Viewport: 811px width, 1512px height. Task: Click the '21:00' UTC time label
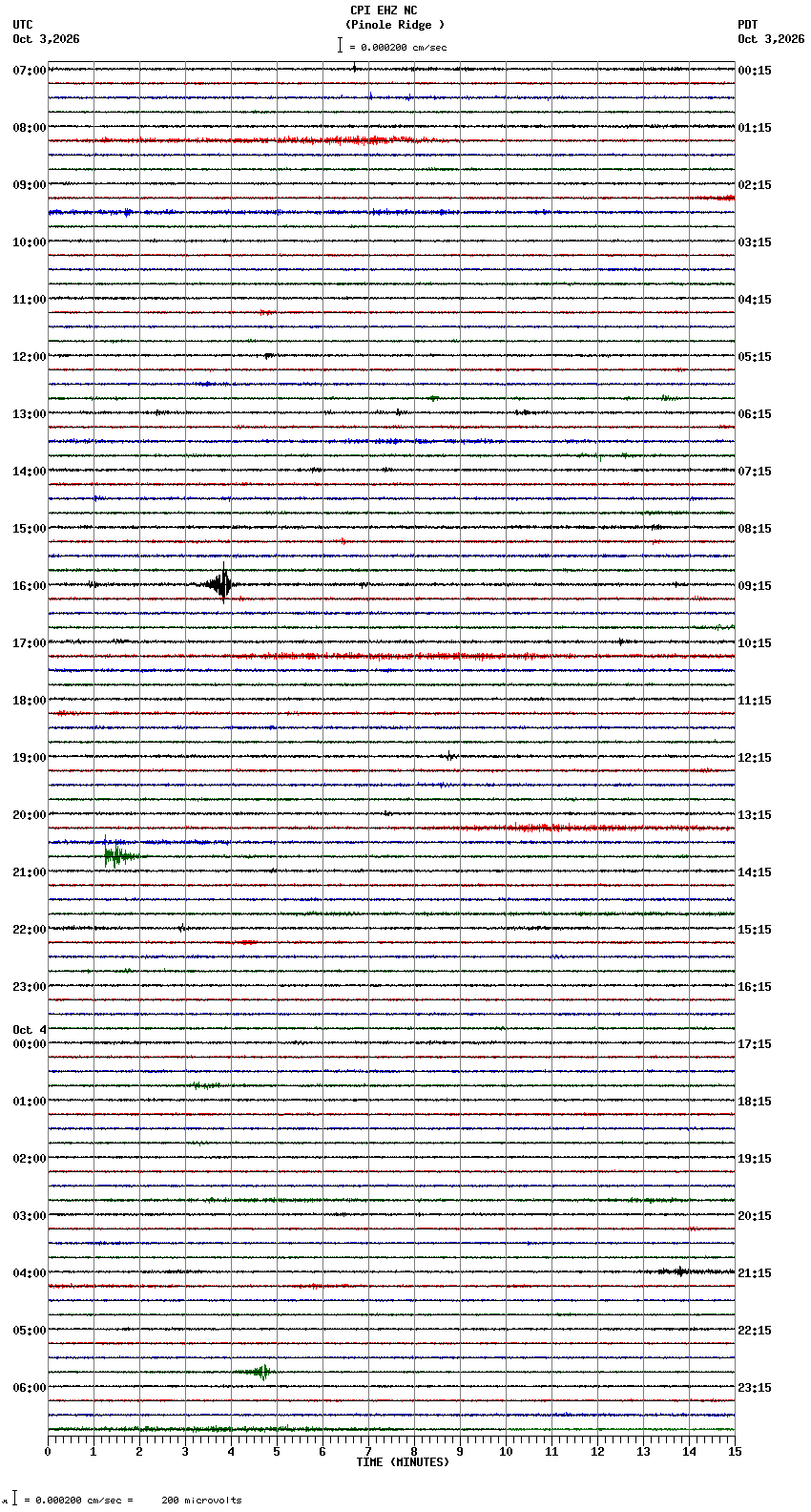(x=30, y=872)
